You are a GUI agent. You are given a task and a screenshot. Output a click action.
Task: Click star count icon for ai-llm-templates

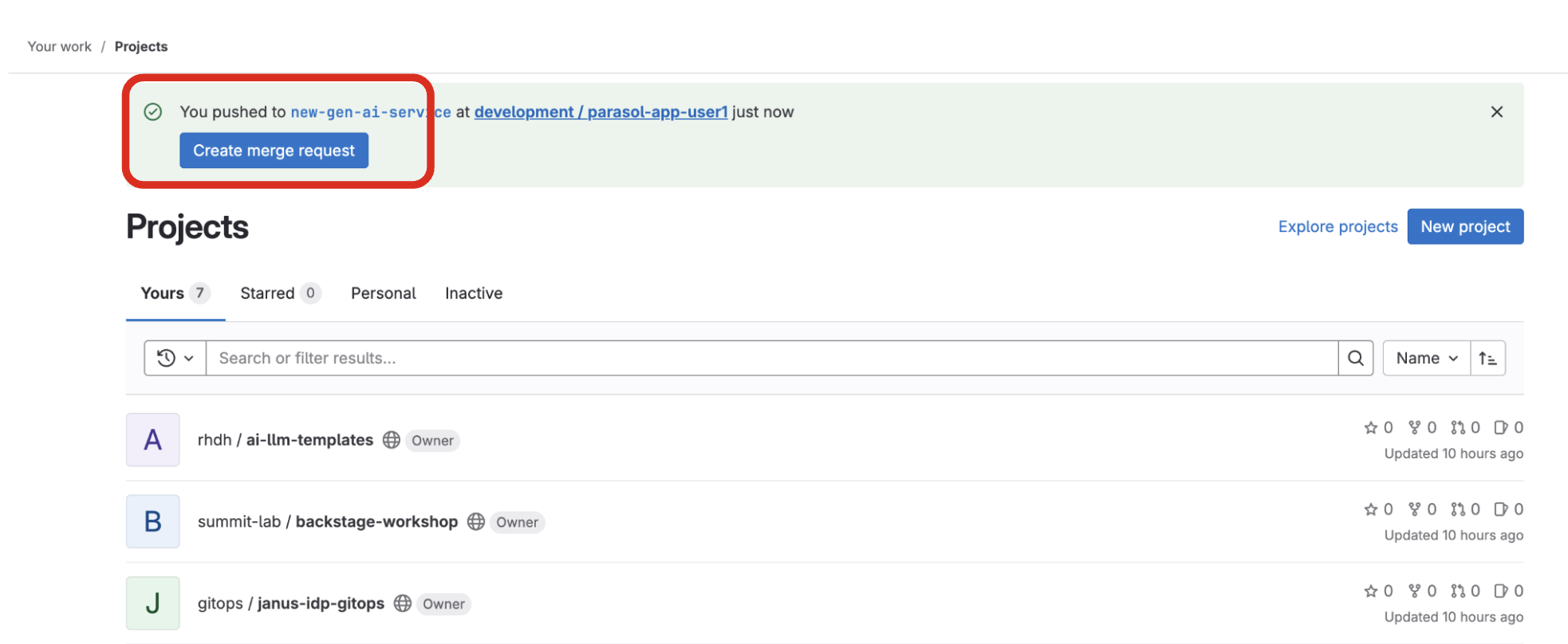[x=1371, y=428]
